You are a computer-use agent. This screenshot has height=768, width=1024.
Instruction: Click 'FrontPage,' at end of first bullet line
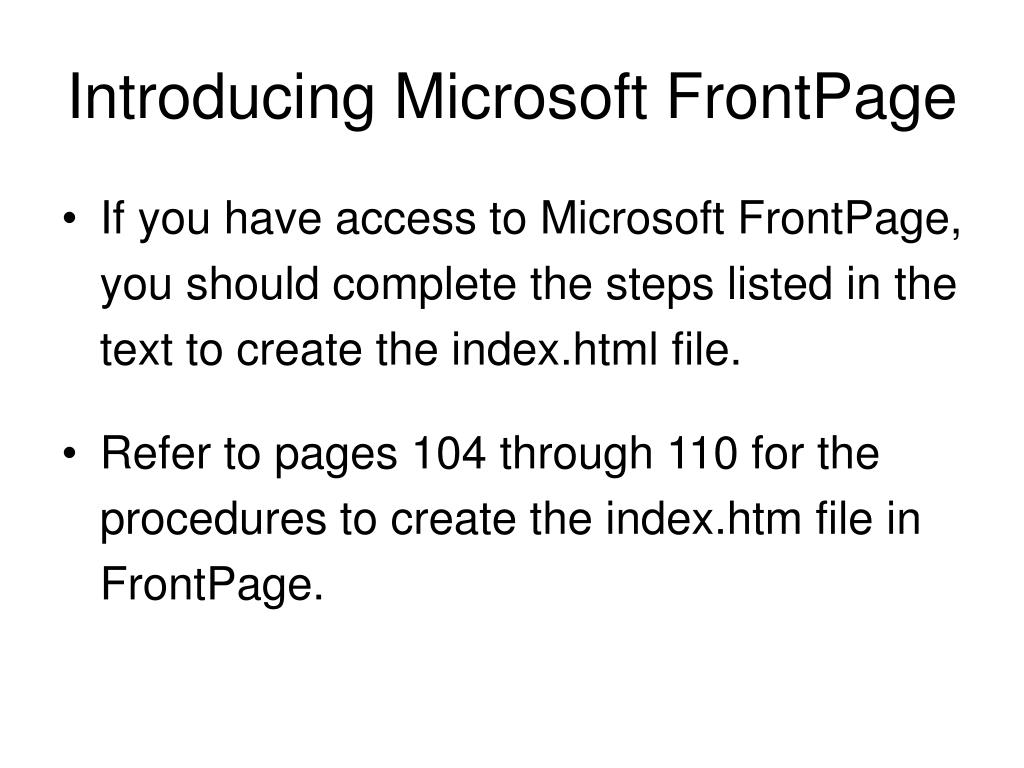(850, 219)
